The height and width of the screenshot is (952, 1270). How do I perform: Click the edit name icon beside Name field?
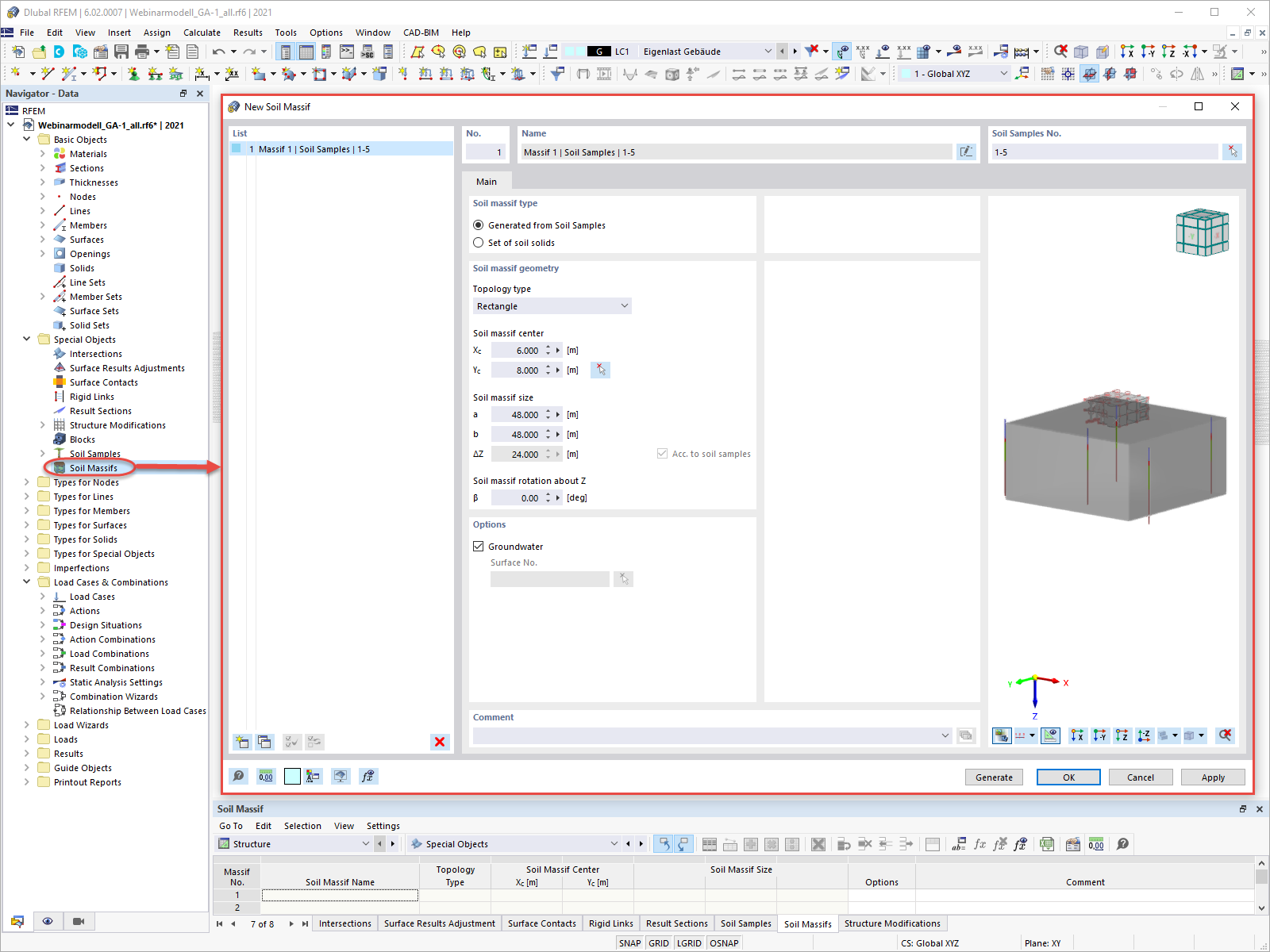(x=966, y=152)
